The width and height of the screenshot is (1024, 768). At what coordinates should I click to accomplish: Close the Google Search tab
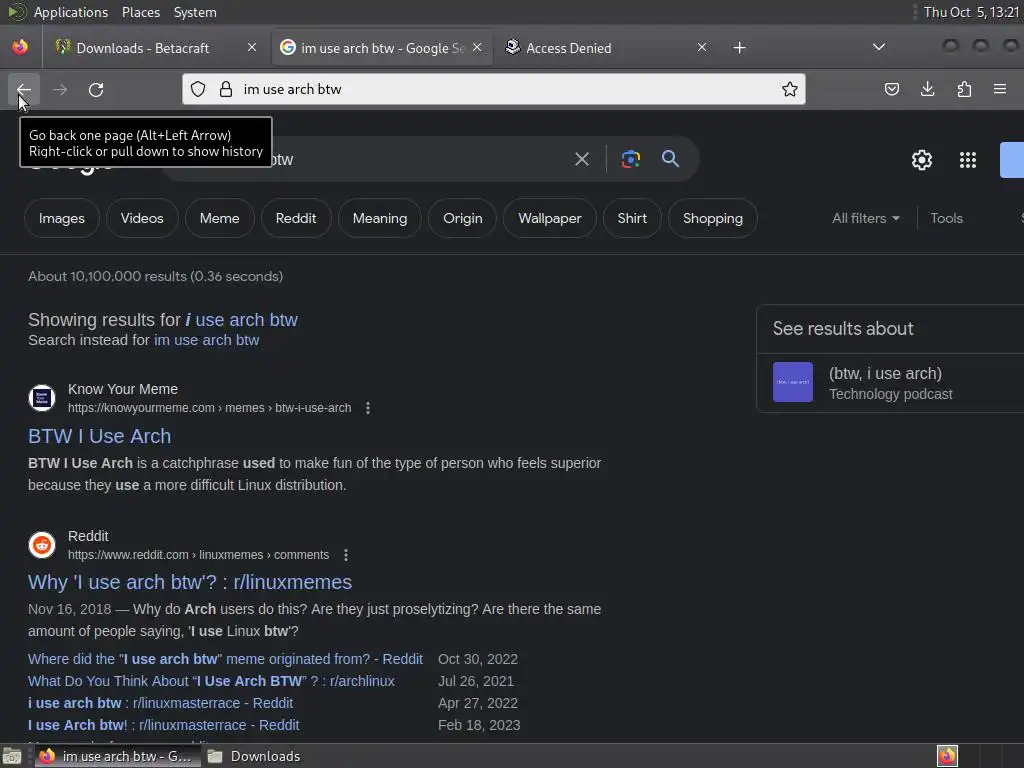tap(477, 47)
